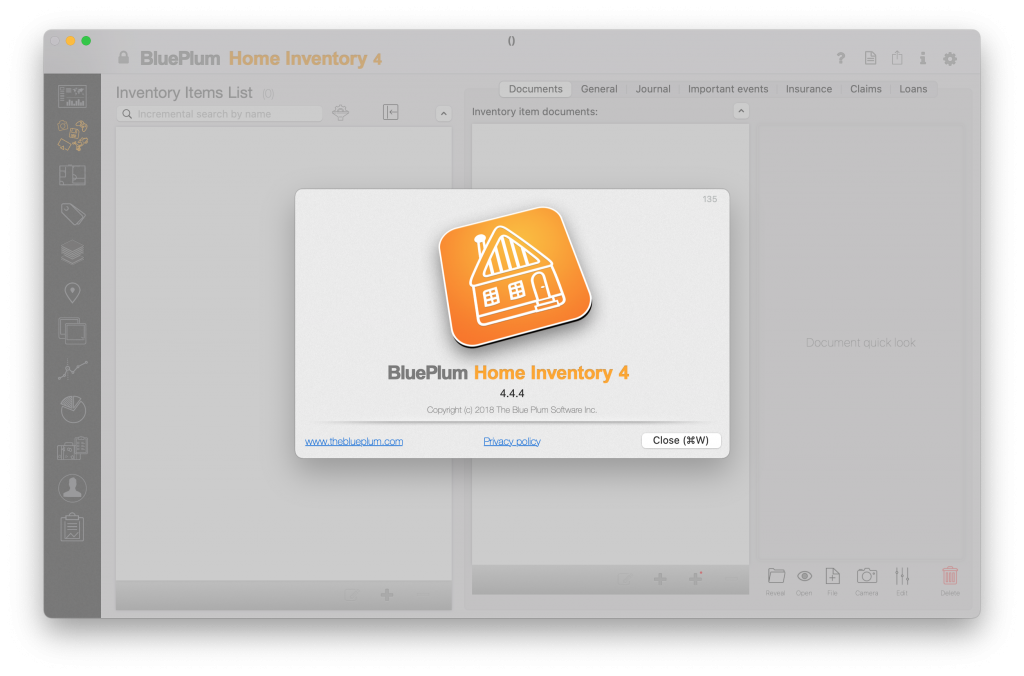1024x676 pixels.
Task: Click the incremental search by name field
Action: (219, 114)
